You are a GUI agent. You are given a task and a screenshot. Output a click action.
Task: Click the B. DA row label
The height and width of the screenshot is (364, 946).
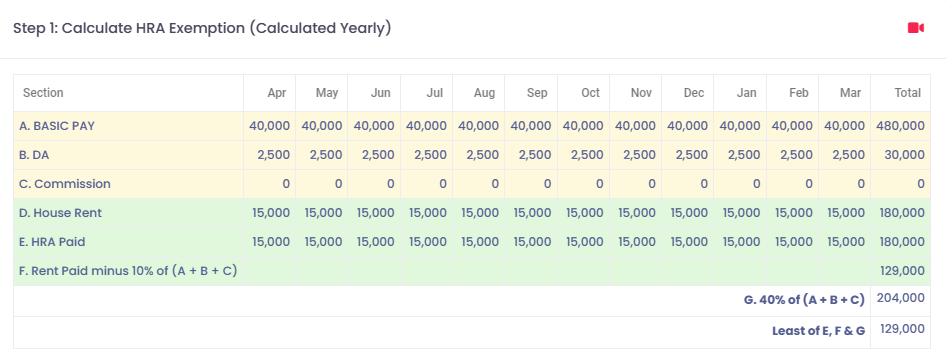click(x=34, y=155)
